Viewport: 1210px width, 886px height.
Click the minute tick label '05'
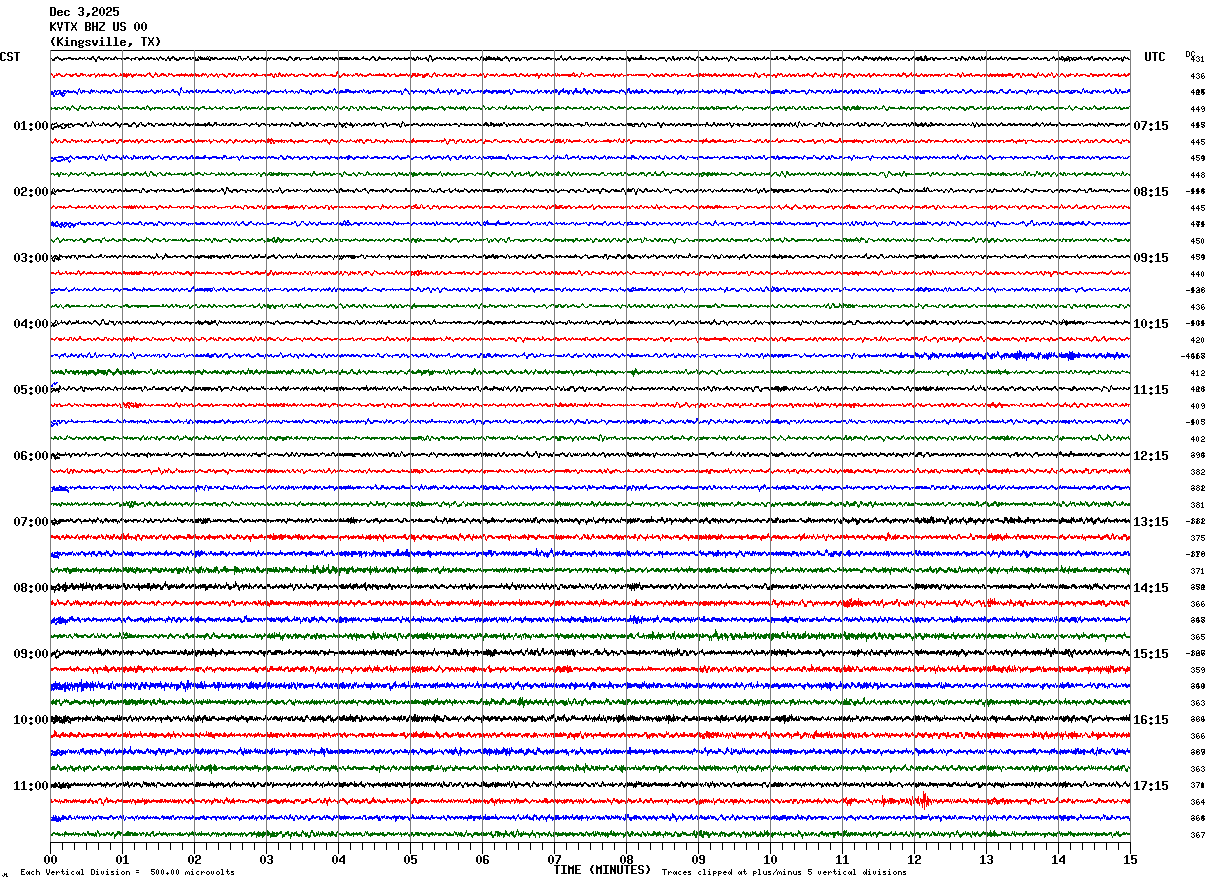410,859
